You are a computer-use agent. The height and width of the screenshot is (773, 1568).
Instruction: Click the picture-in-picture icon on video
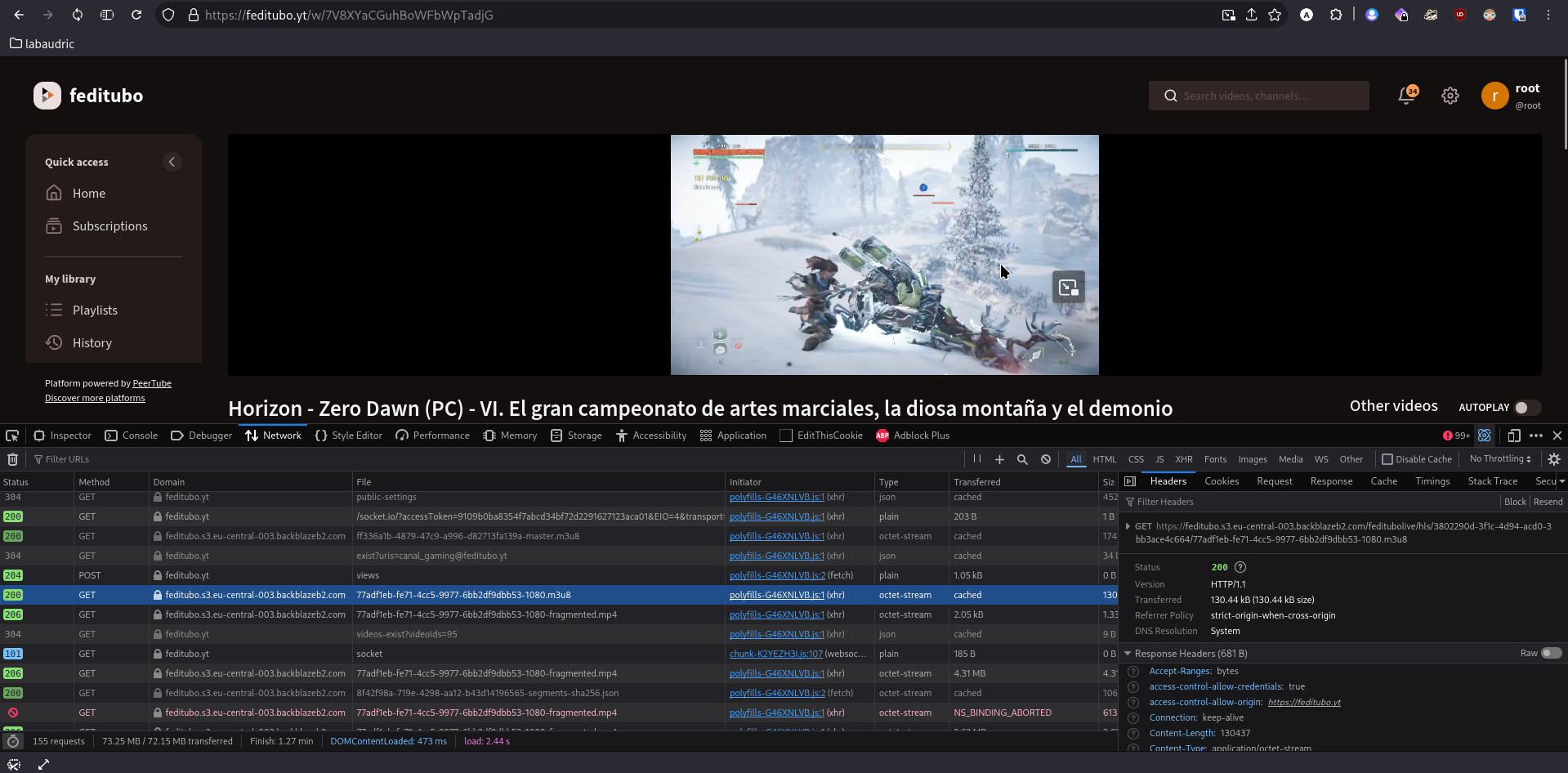pos(1068,287)
